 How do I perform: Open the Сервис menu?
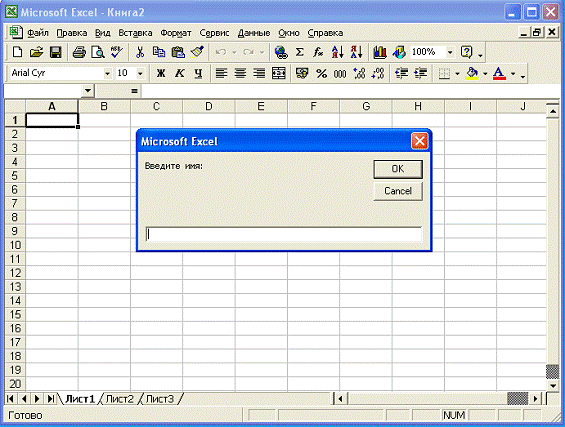tap(214, 33)
